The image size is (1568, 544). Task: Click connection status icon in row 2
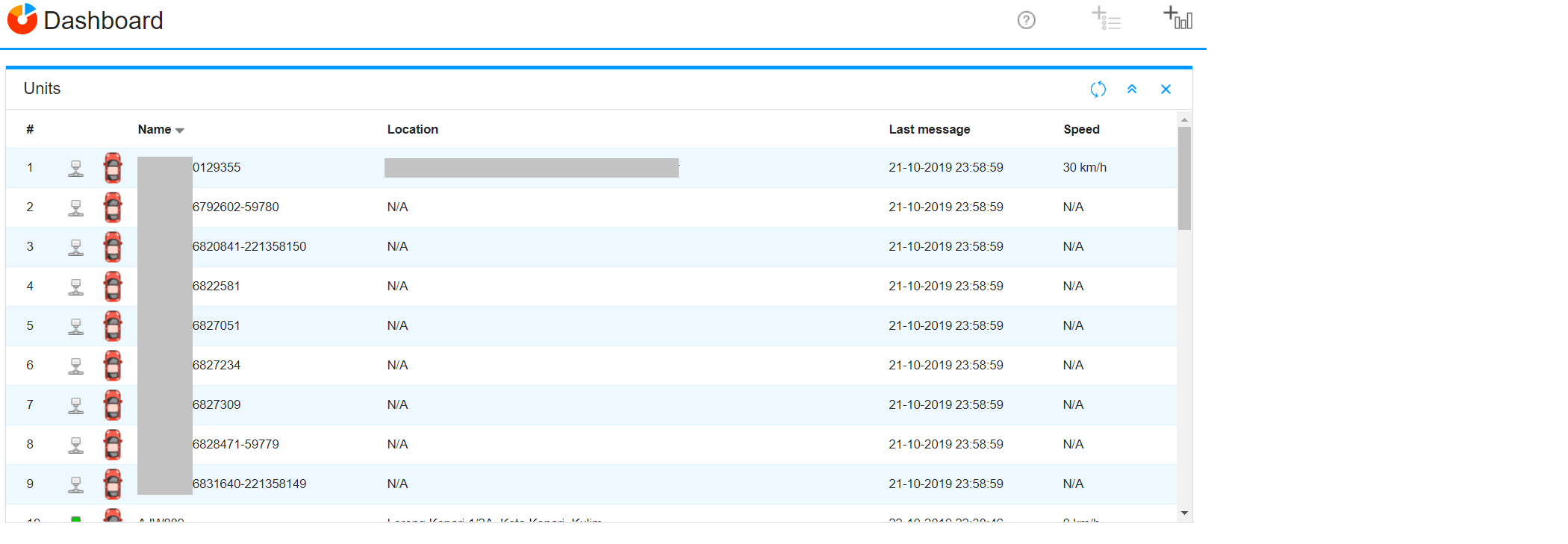[x=76, y=208]
